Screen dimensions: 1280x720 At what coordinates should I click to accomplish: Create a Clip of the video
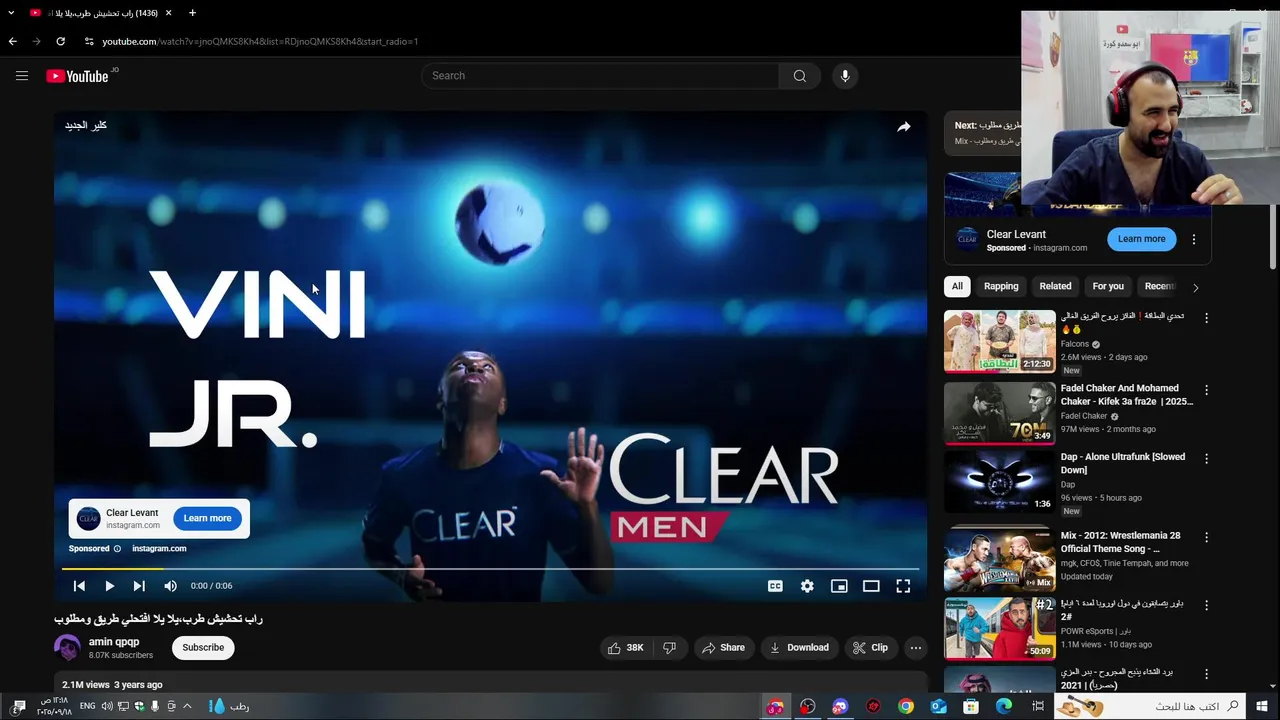(870, 648)
